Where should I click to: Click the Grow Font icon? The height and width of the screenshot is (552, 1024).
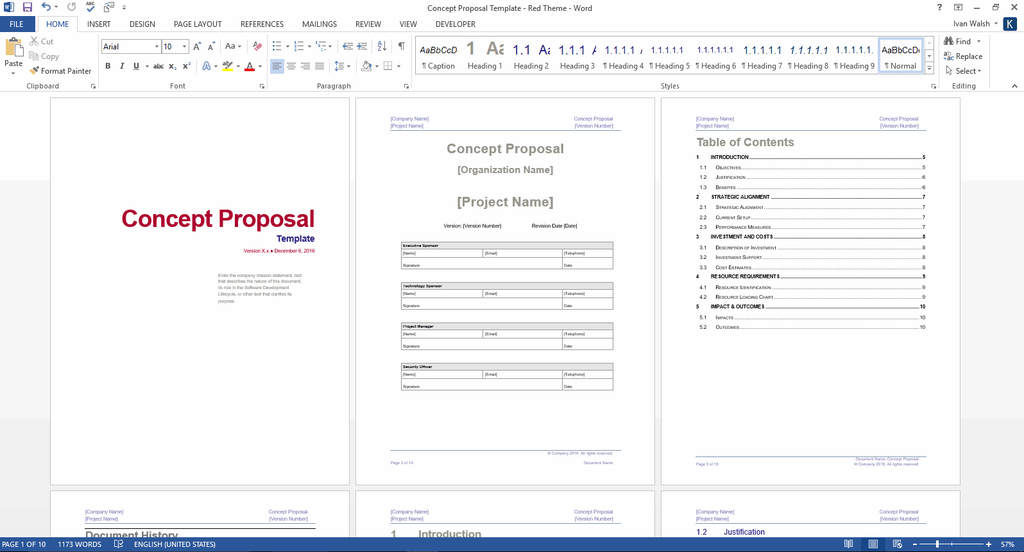pyautogui.click(x=197, y=46)
